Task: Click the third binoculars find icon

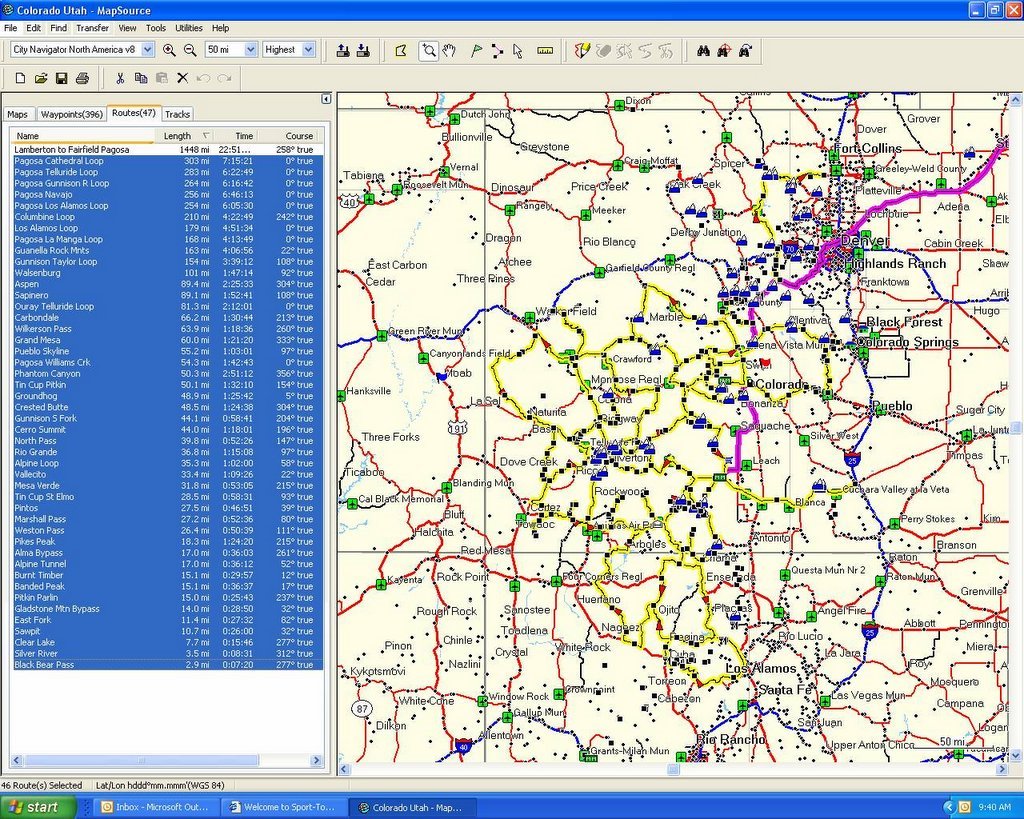Action: [x=745, y=50]
